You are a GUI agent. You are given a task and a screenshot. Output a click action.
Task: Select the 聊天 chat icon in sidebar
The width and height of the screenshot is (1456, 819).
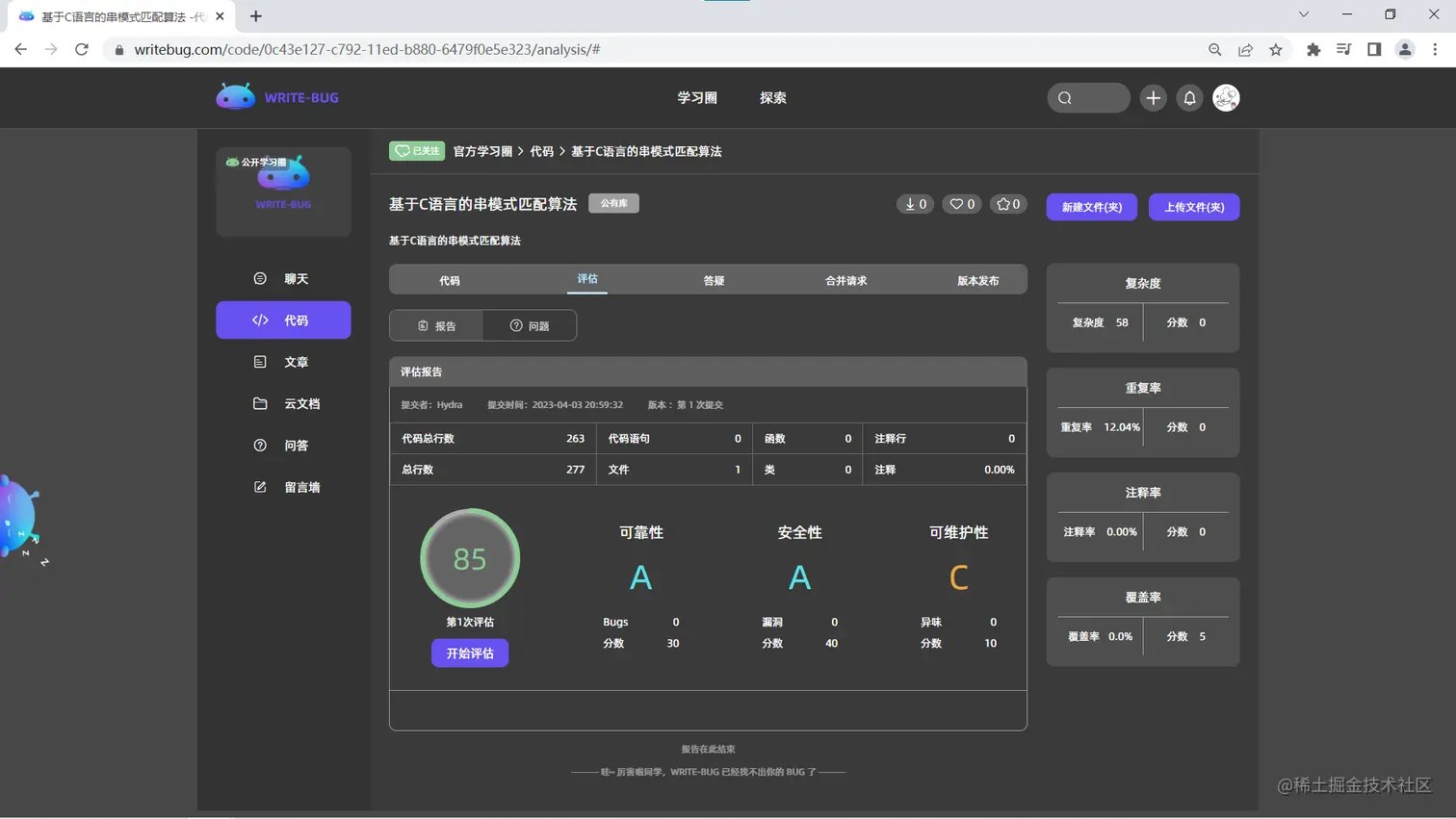click(257, 277)
